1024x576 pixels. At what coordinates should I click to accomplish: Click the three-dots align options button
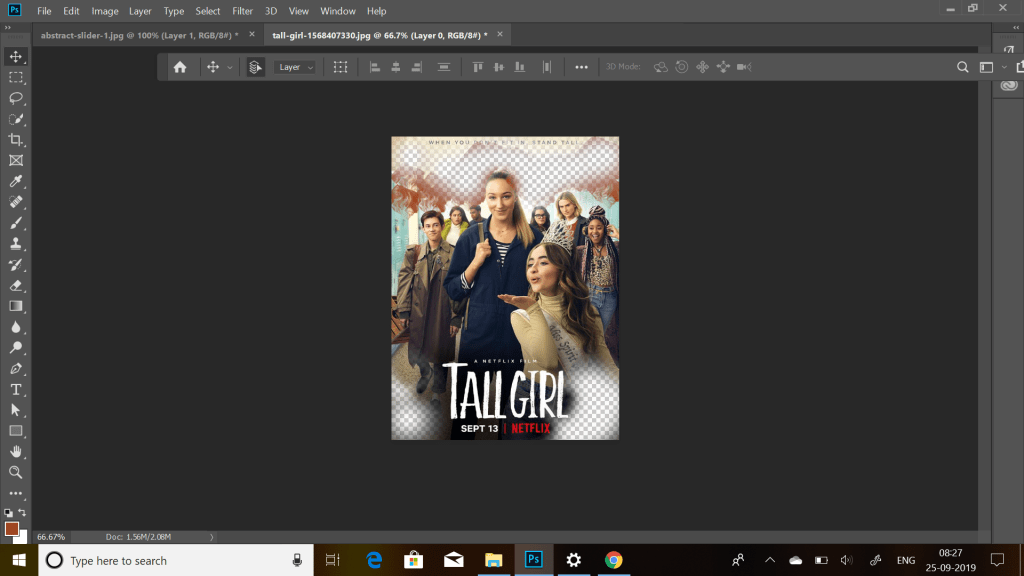tap(581, 67)
